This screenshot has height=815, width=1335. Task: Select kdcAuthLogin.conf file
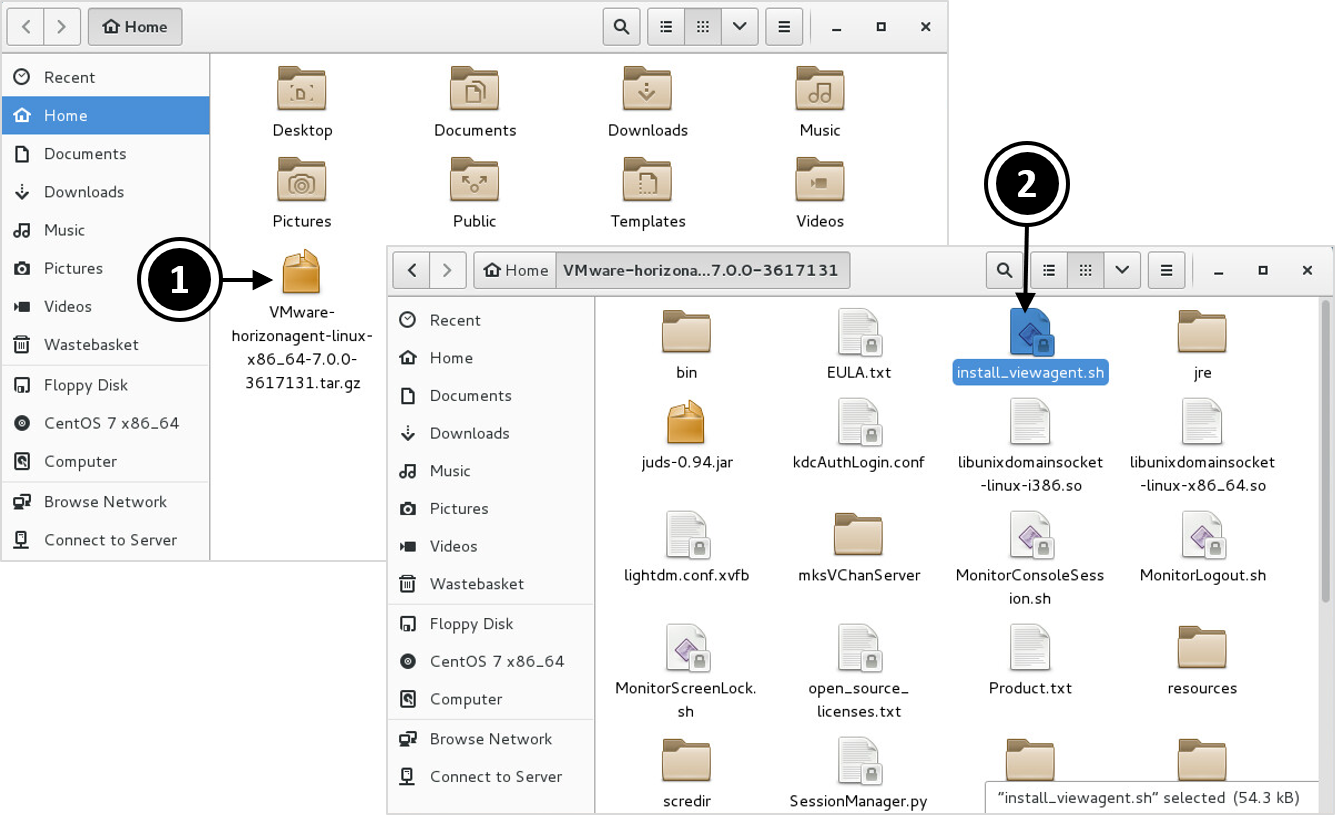(858, 422)
